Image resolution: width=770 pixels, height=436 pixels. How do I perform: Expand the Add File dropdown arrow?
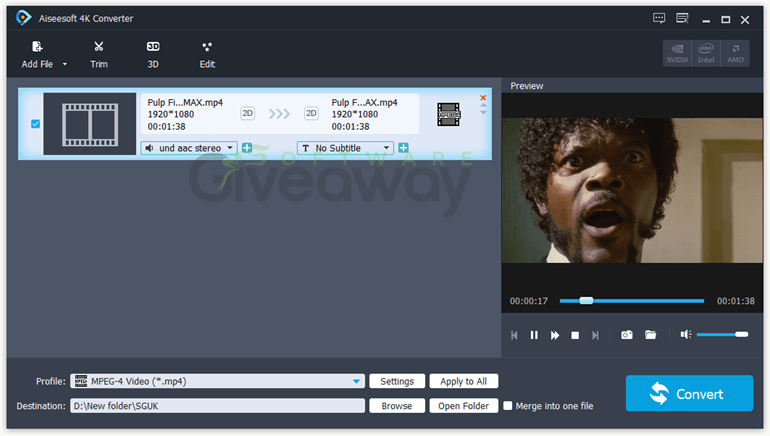point(64,64)
